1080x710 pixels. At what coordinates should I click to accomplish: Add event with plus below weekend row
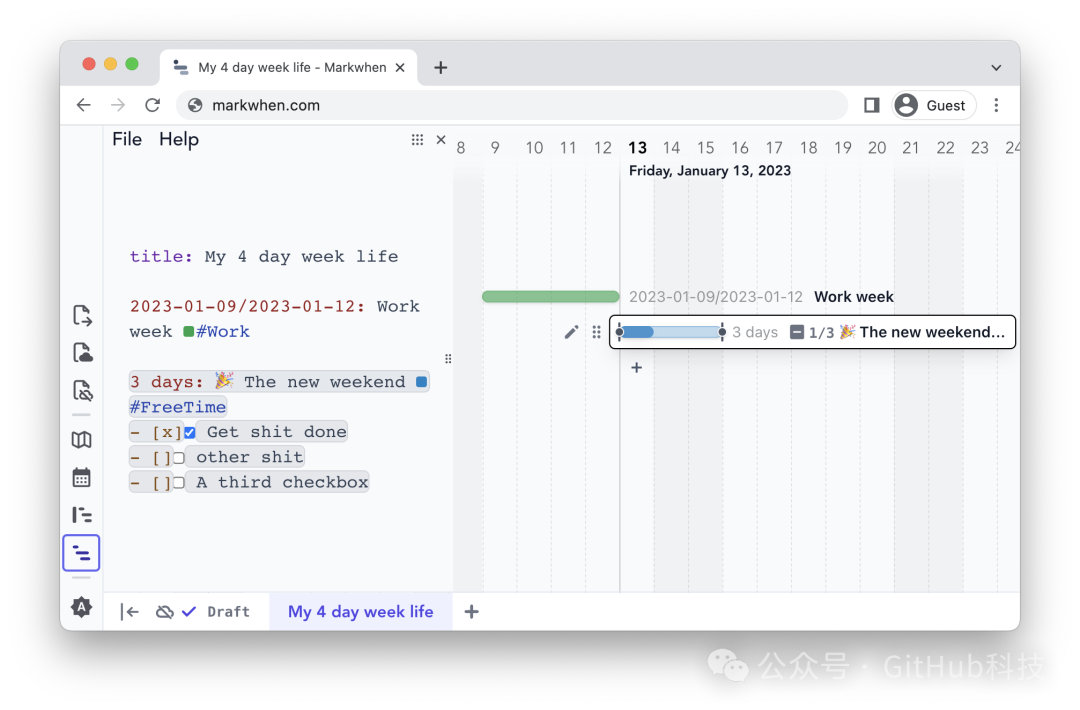(x=636, y=368)
